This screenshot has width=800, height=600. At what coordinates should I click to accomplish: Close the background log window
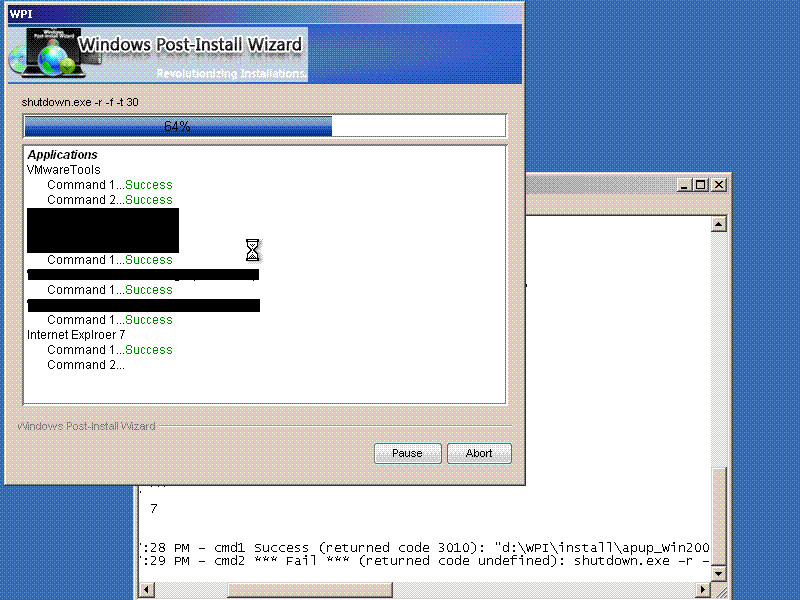point(719,185)
